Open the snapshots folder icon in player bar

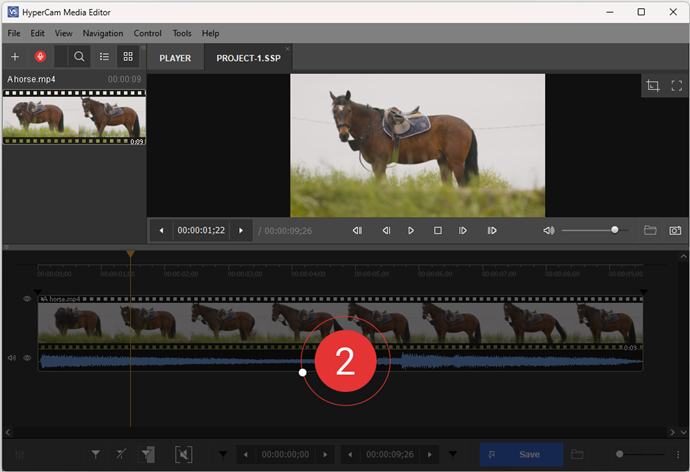650,230
